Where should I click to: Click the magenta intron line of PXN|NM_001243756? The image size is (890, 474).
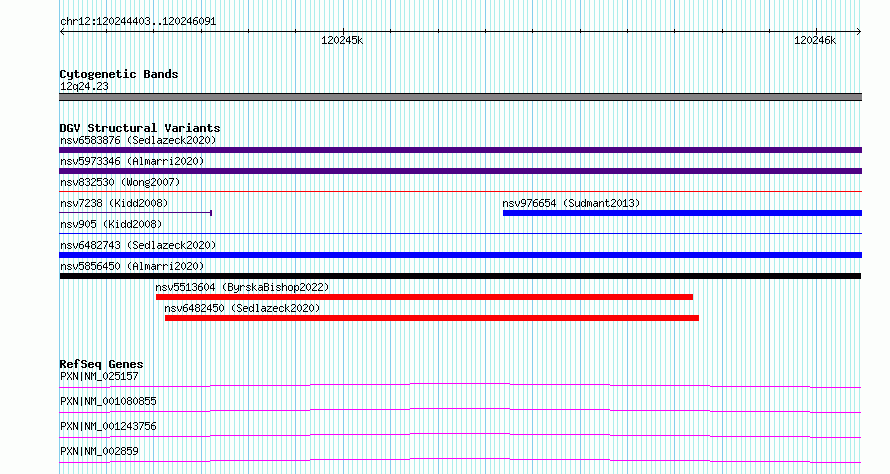click(x=460, y=436)
